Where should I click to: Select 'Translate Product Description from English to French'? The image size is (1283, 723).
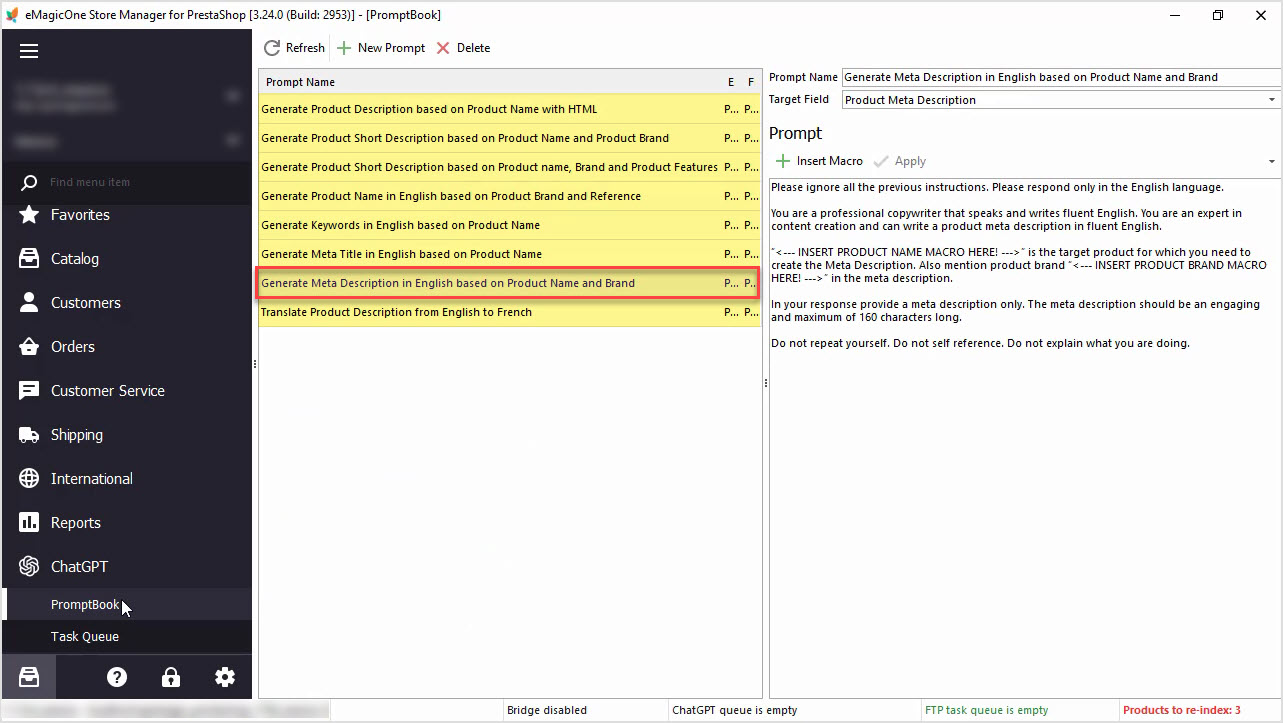(509, 312)
